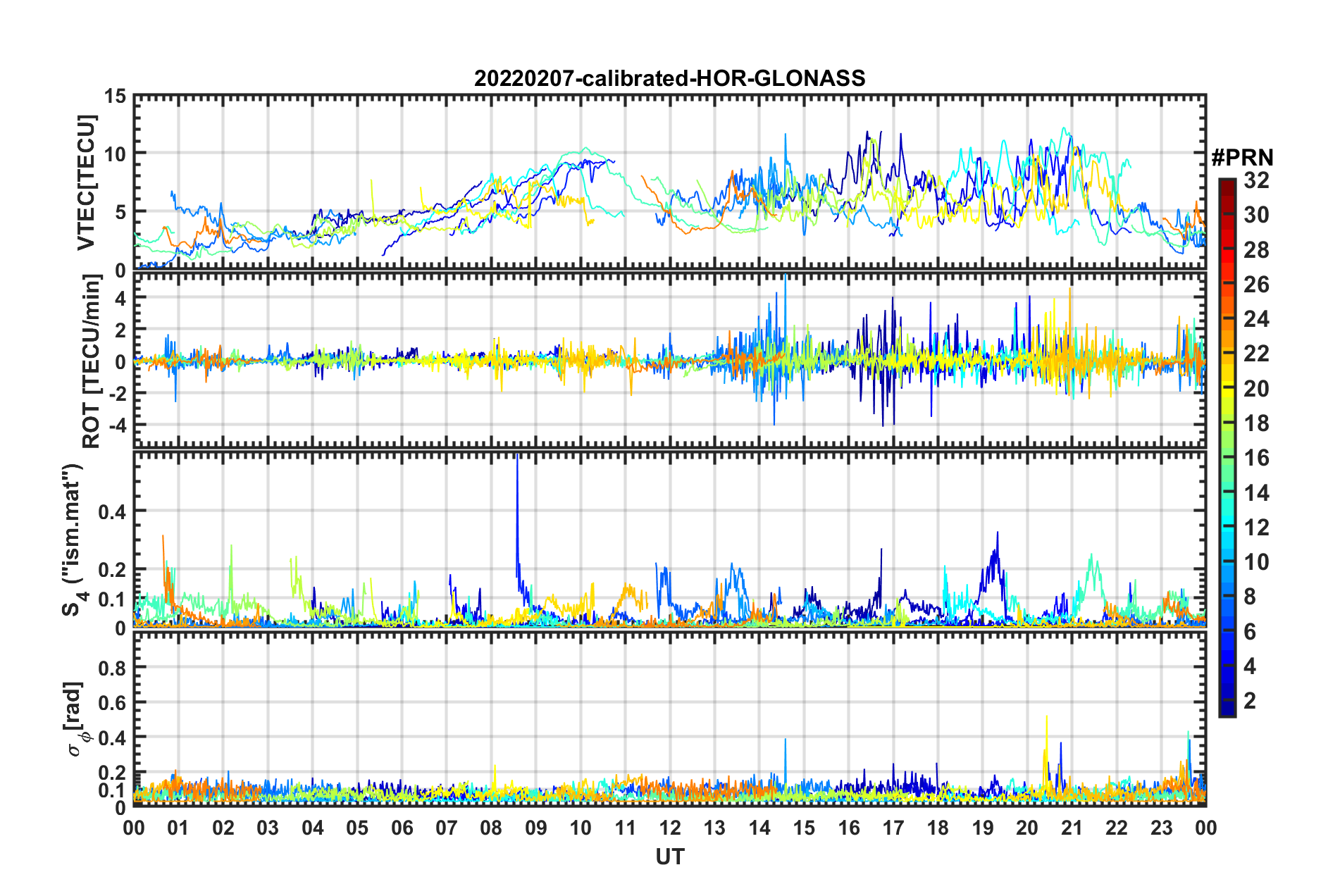
Task: Click the -4 tick label on the ROT axis
Action: pos(116,425)
